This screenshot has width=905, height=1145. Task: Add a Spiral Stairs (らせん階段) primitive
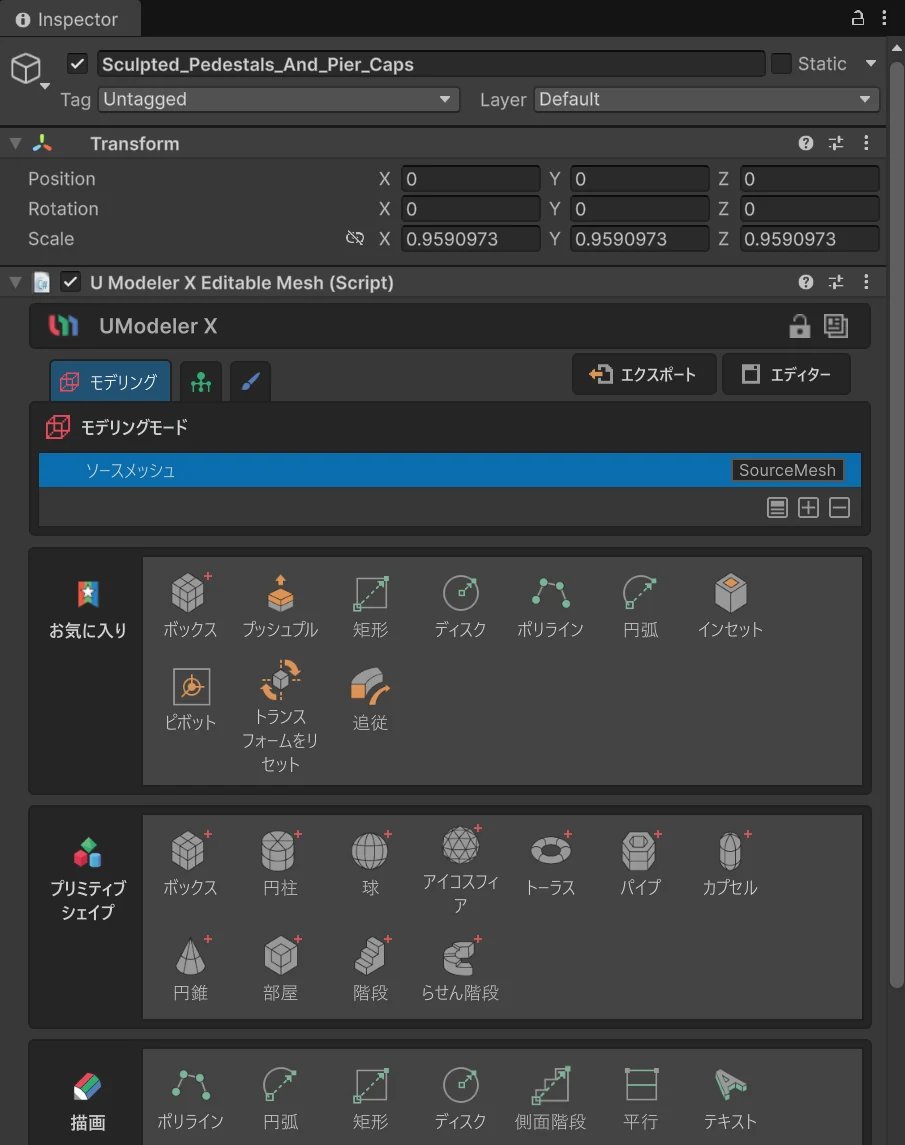click(460, 969)
